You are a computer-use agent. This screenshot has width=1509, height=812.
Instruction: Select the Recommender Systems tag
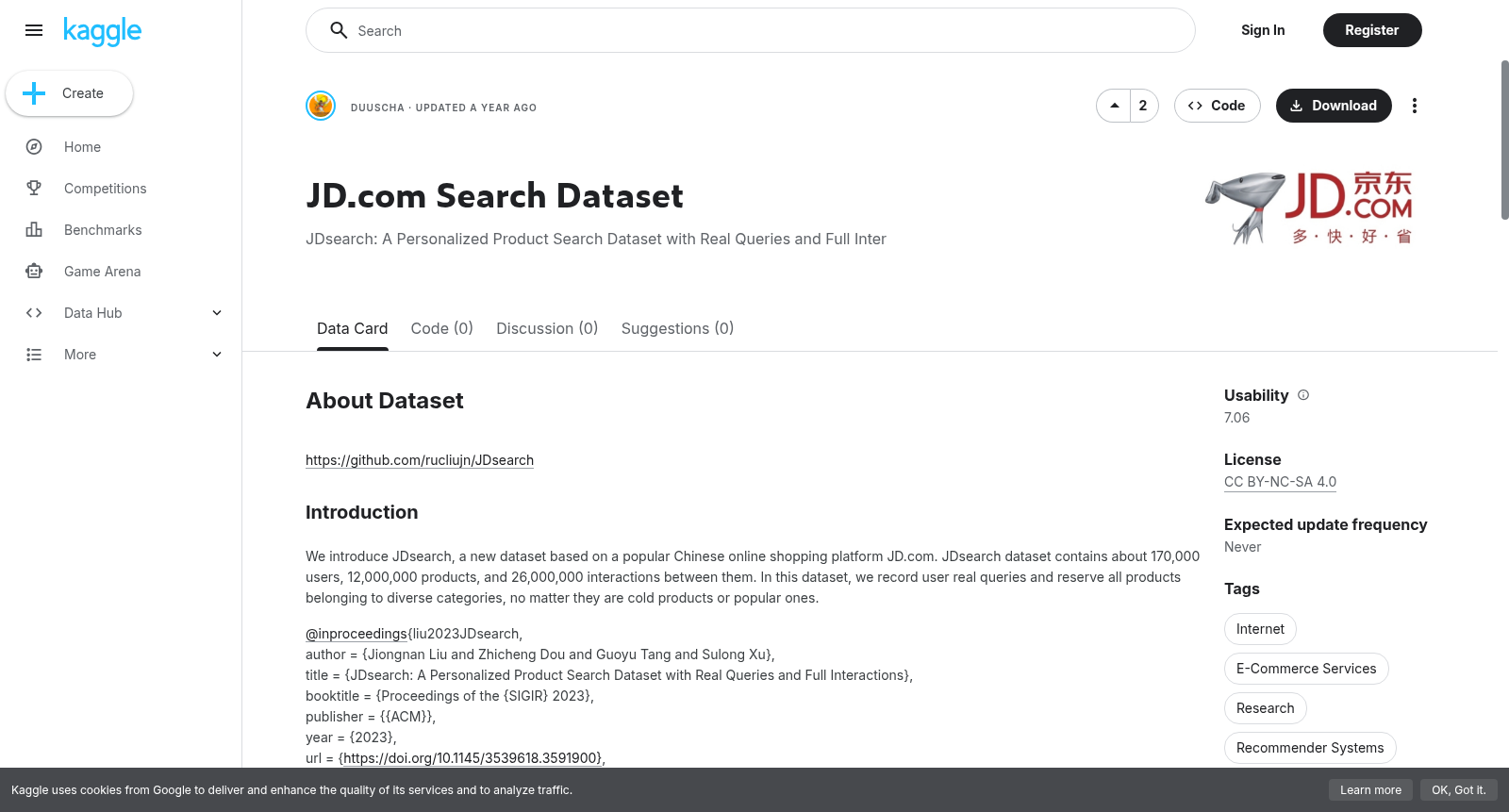point(1310,748)
